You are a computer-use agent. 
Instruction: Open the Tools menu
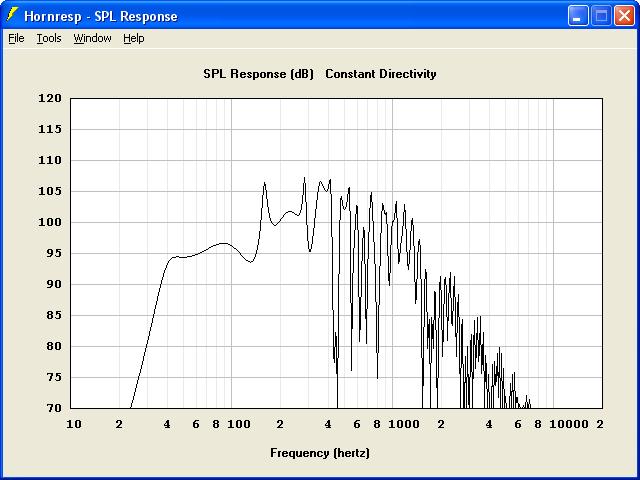pyautogui.click(x=49, y=38)
